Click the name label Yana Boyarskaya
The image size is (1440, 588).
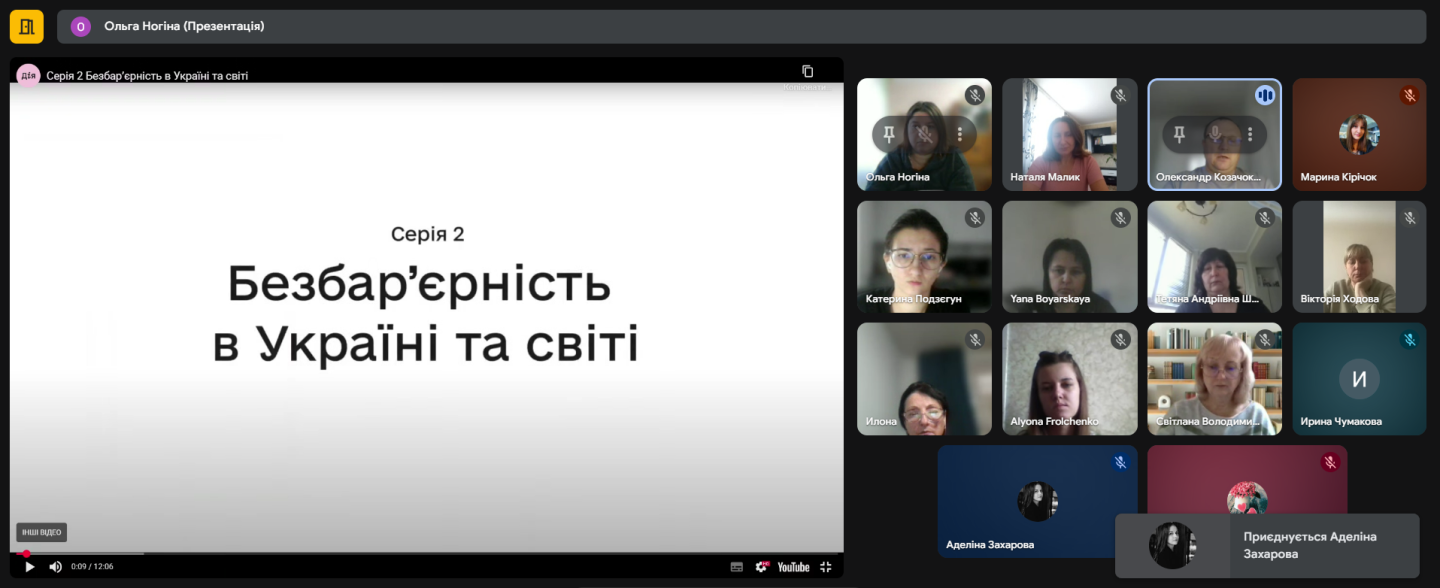pyautogui.click(x=1050, y=299)
